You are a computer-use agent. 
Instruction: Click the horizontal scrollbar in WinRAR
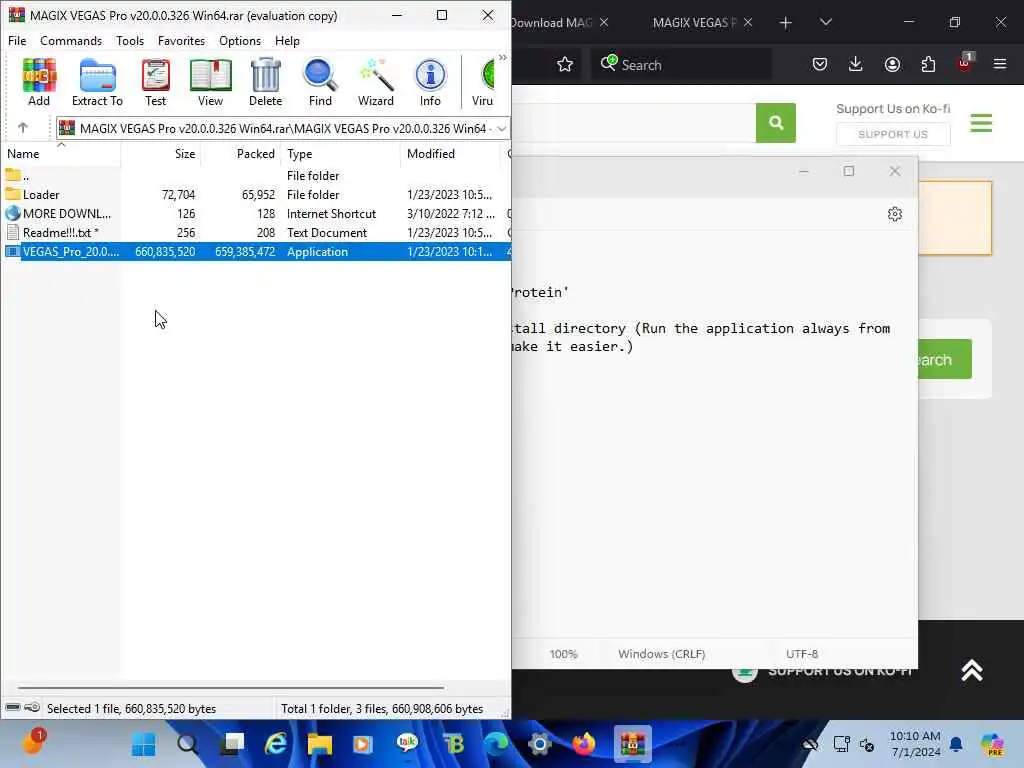pos(231,688)
